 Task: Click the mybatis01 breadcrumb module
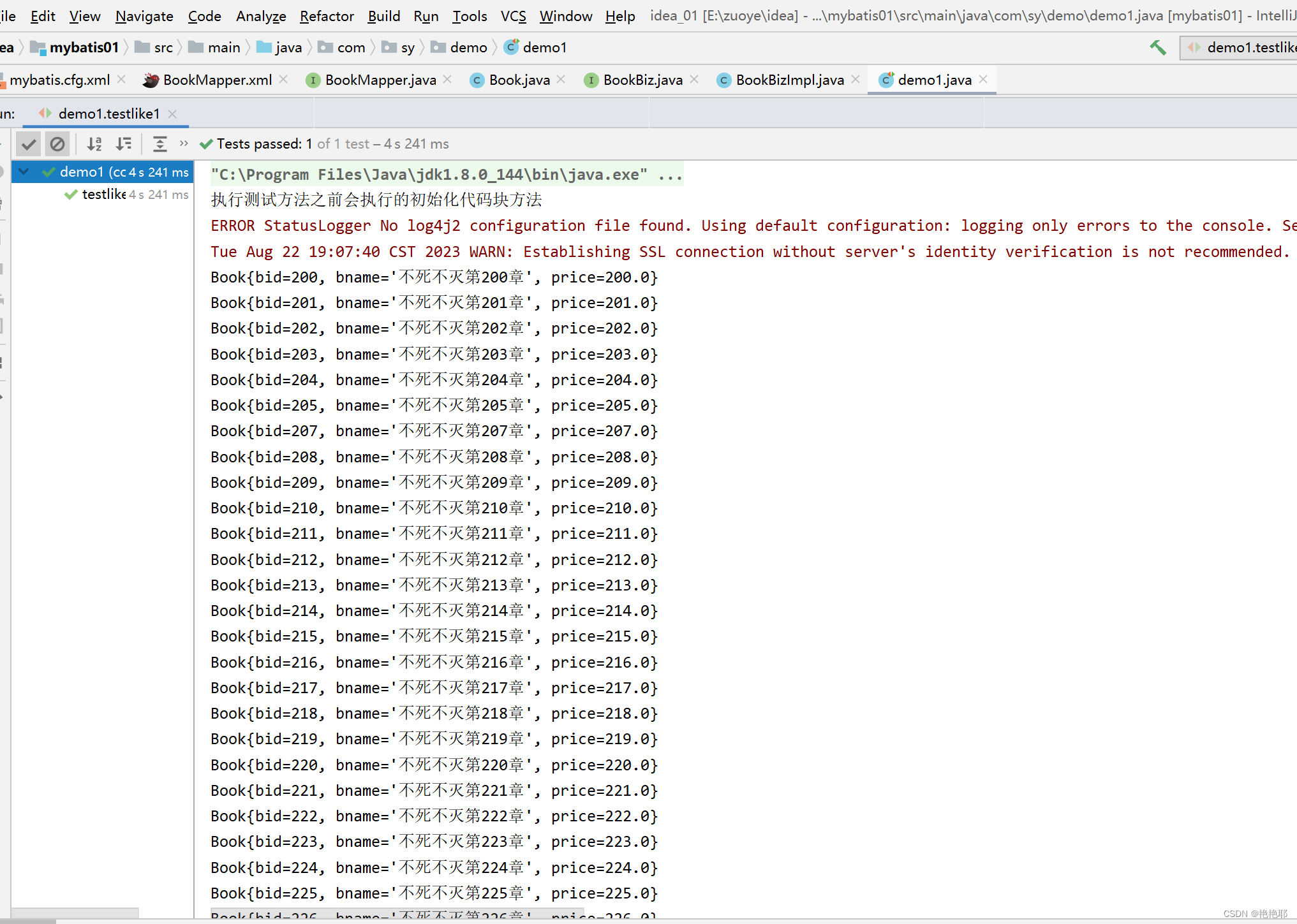[x=84, y=48]
